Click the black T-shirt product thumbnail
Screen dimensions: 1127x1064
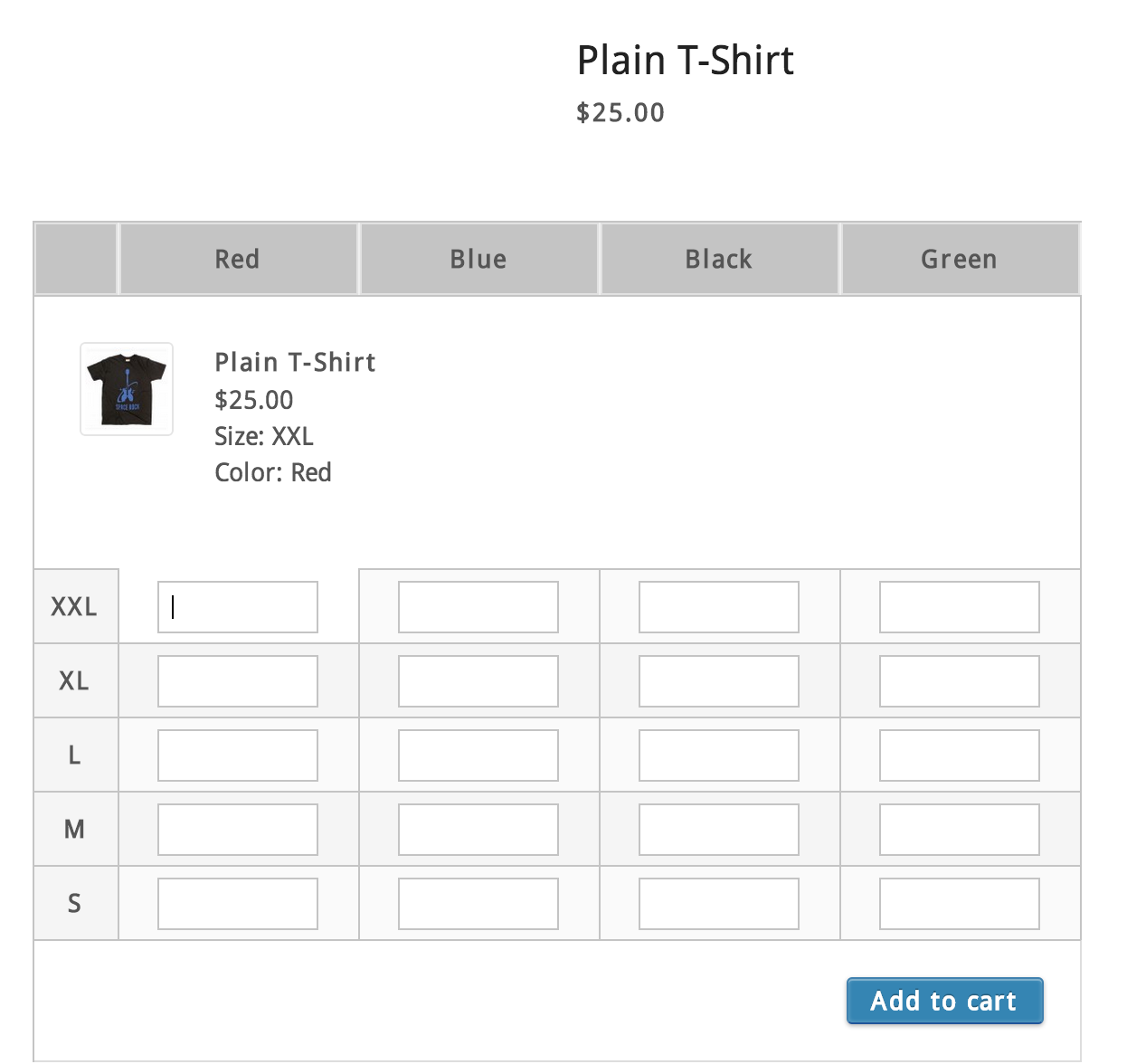tap(127, 389)
